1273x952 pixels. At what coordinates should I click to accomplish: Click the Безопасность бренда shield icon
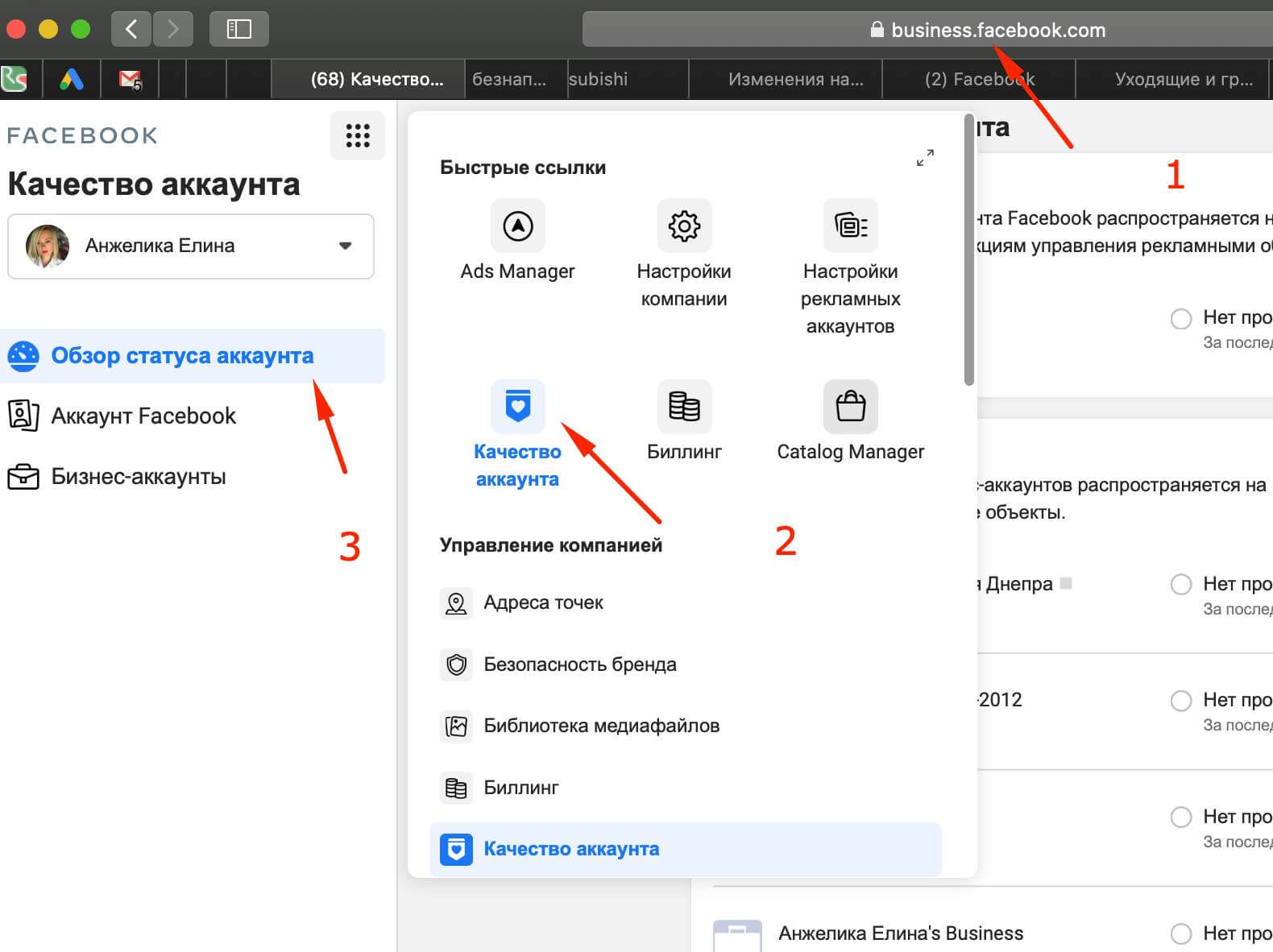point(456,664)
